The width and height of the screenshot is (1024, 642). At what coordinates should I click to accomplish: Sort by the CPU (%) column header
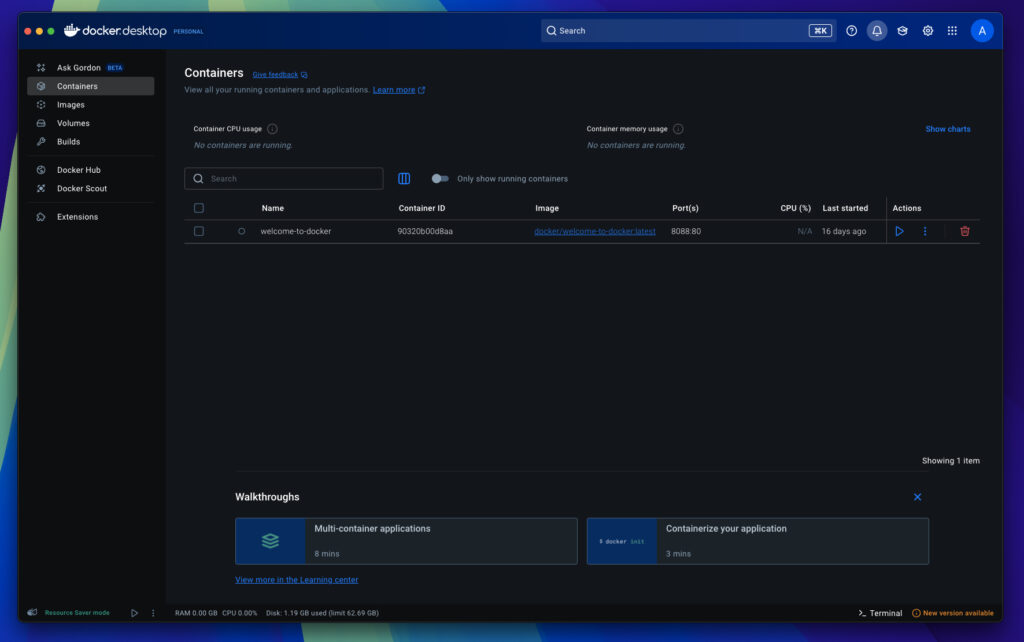pyautogui.click(x=795, y=208)
